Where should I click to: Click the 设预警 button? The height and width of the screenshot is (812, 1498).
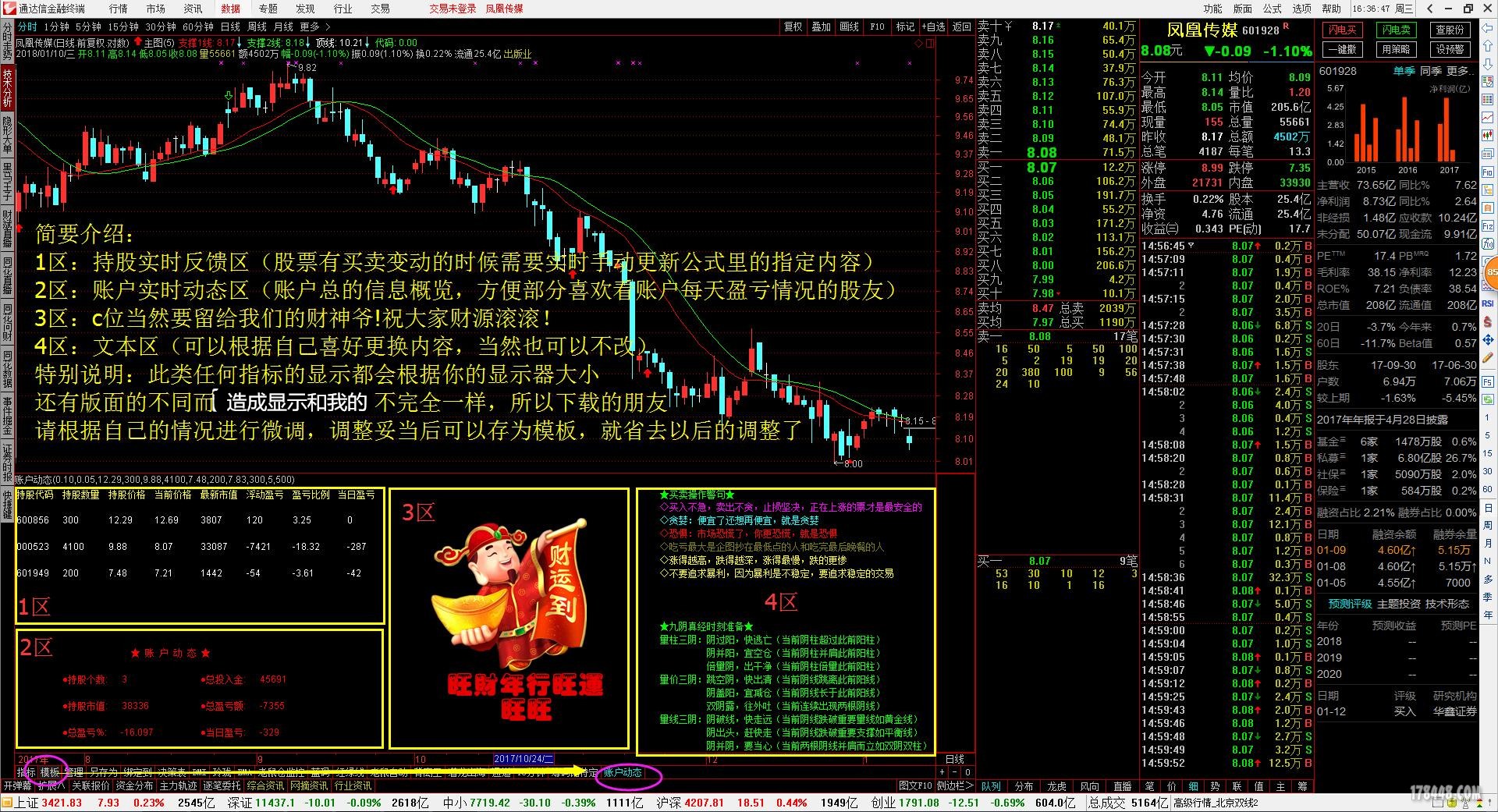coord(1450,49)
